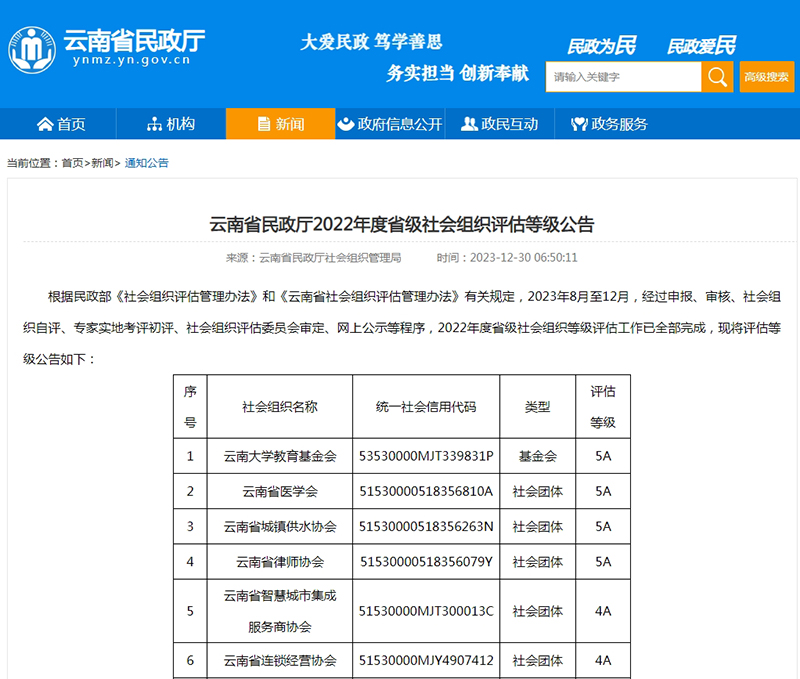800x679 pixels.
Task: Open the 政民互动 menu item
Action: (499, 123)
